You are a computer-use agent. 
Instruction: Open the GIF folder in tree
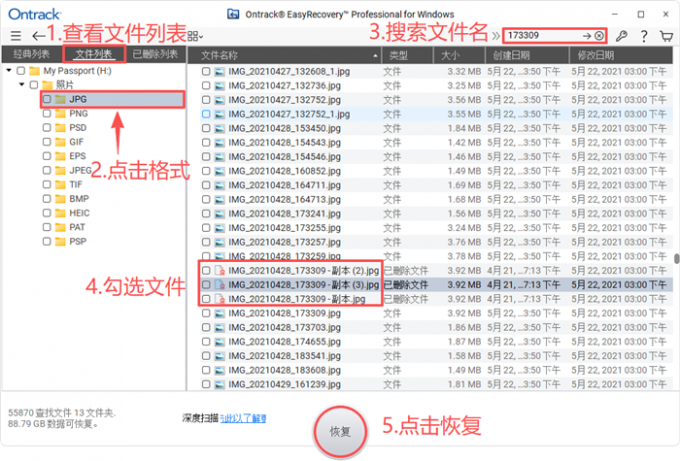[x=76, y=142]
